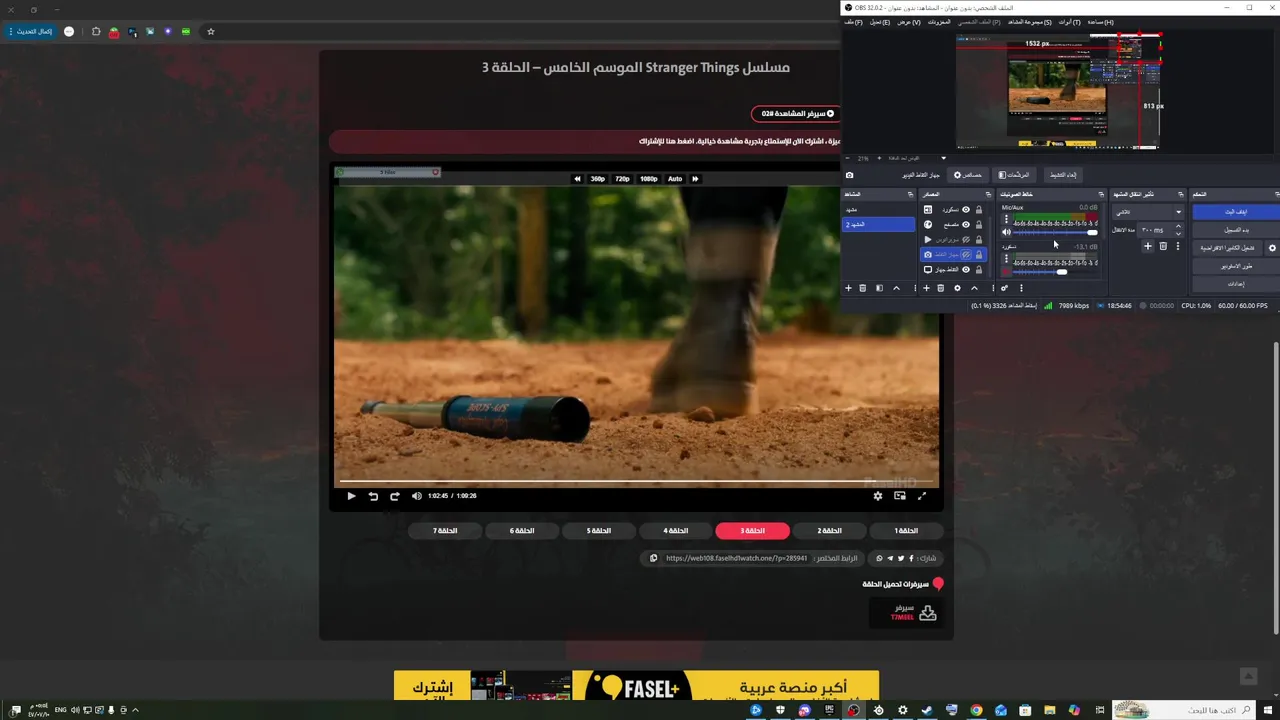The height and width of the screenshot is (720, 1280).
Task: Delete scene transition with trash icon
Action: [1163, 246]
